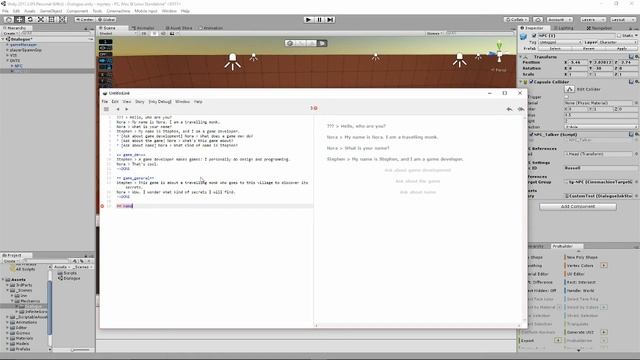This screenshot has height=360, width=640.
Task: Switch to the Animator tab
Action: [143, 28]
